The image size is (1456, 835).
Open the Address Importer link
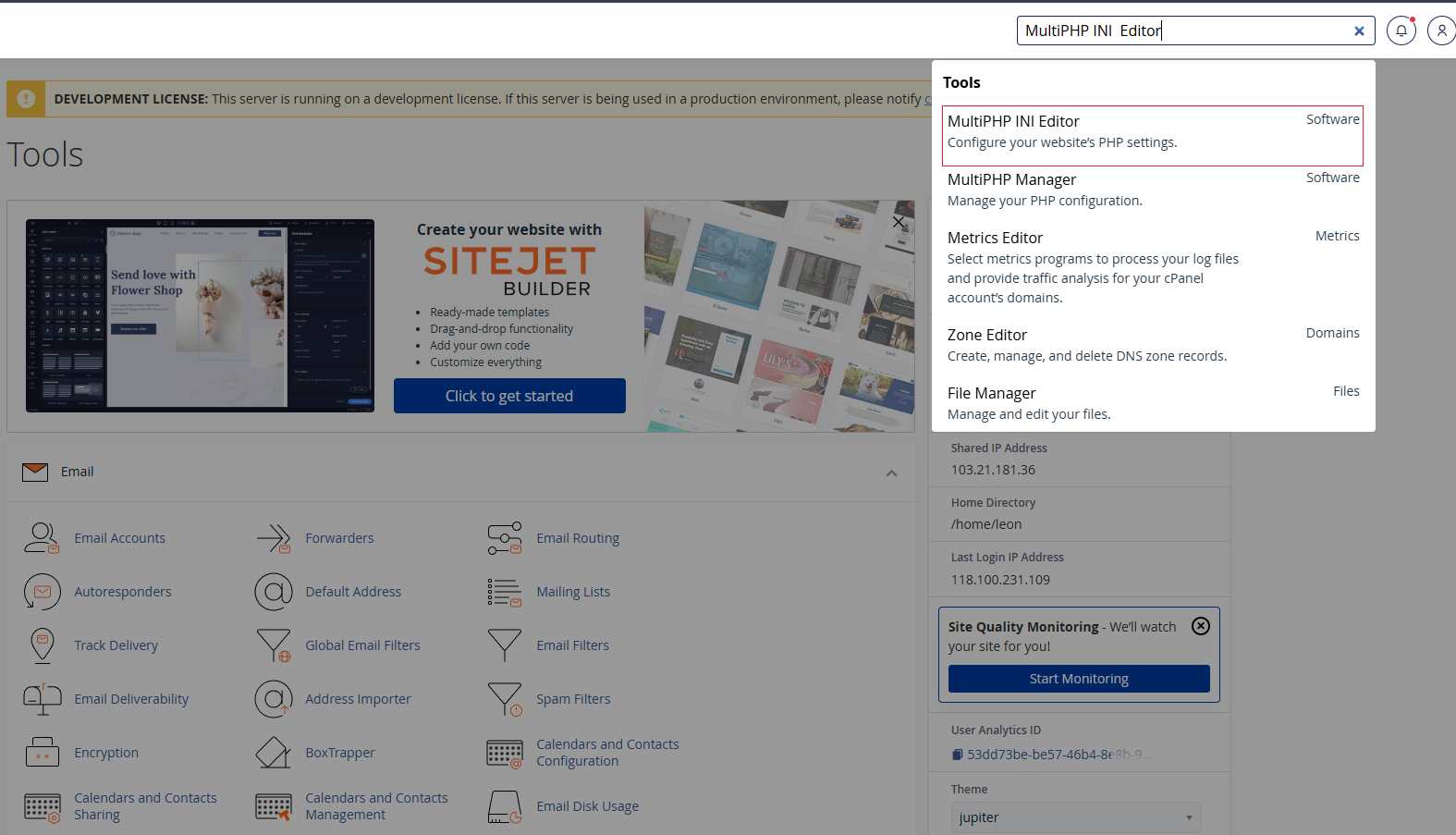(358, 699)
